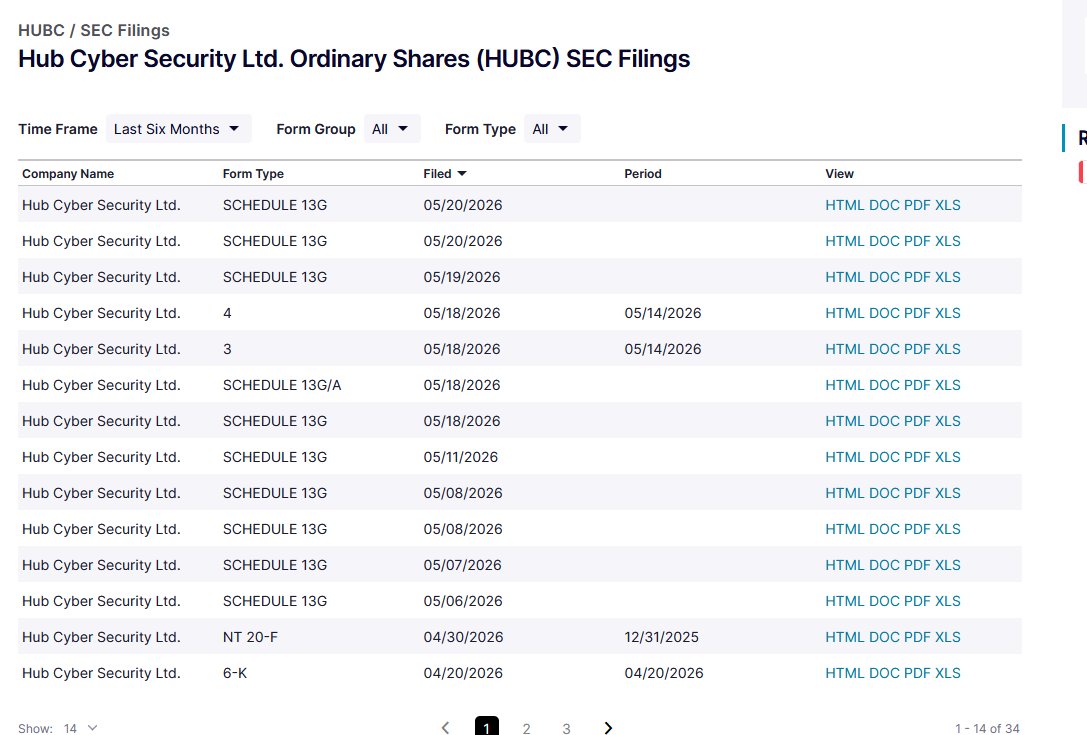Viewport: 1087px width, 735px height.
Task: Open the Form Type 'All' filter dropdown
Action: tap(552, 129)
